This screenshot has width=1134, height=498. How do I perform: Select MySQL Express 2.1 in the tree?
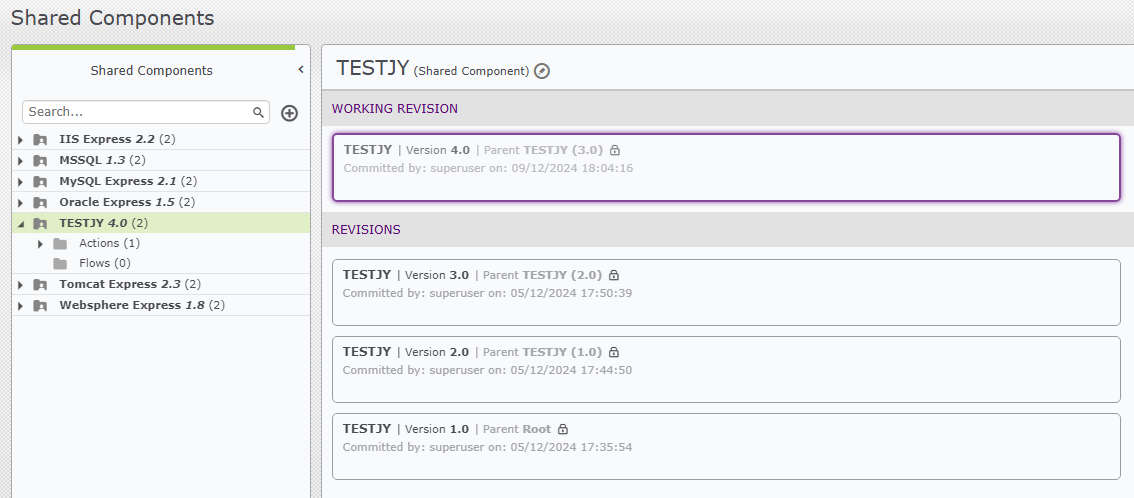click(x=128, y=181)
